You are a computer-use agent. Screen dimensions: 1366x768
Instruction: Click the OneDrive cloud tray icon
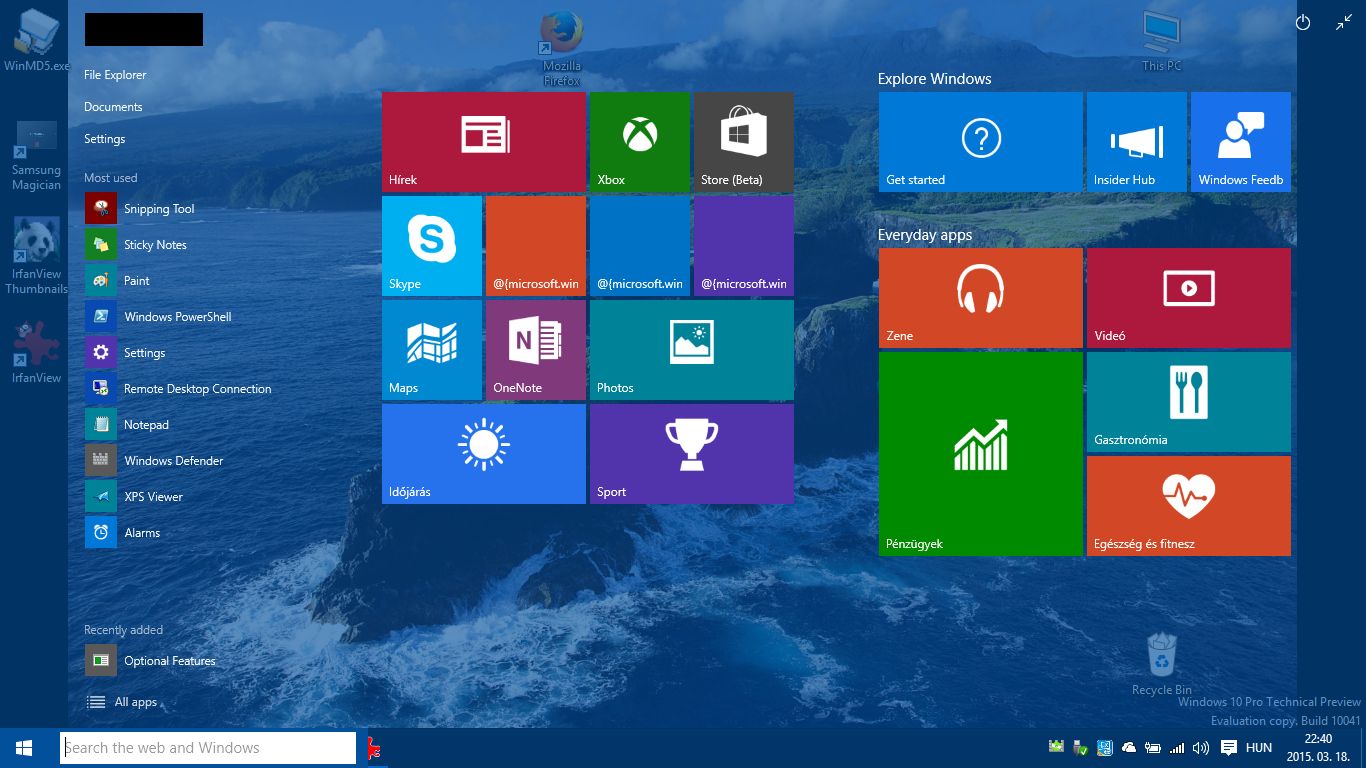point(1129,747)
